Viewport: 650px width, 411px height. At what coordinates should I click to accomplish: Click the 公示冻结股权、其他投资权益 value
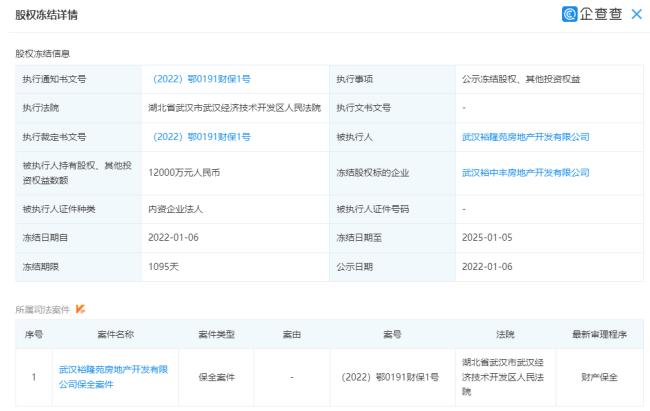[521, 79]
